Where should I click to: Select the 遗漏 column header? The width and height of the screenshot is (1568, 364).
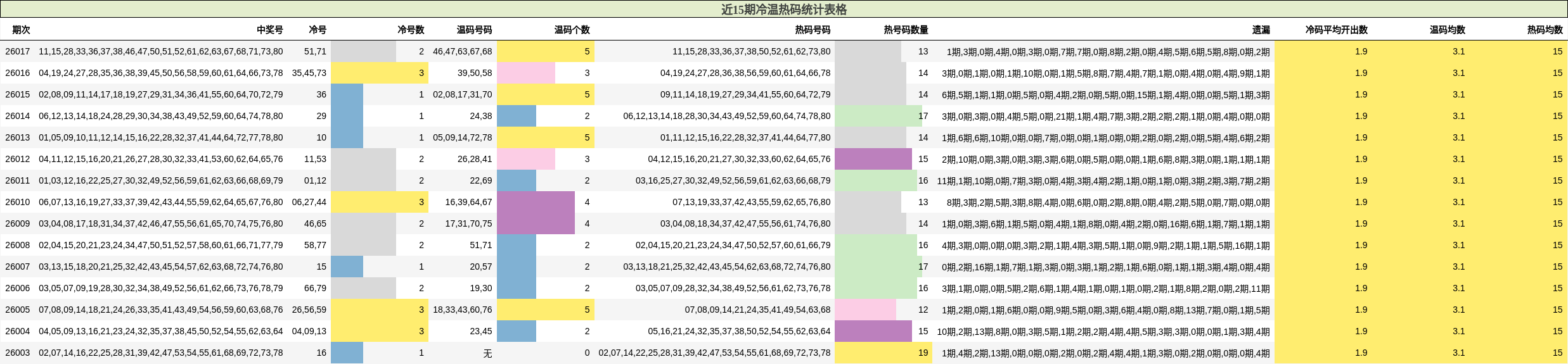[x=1261, y=30]
